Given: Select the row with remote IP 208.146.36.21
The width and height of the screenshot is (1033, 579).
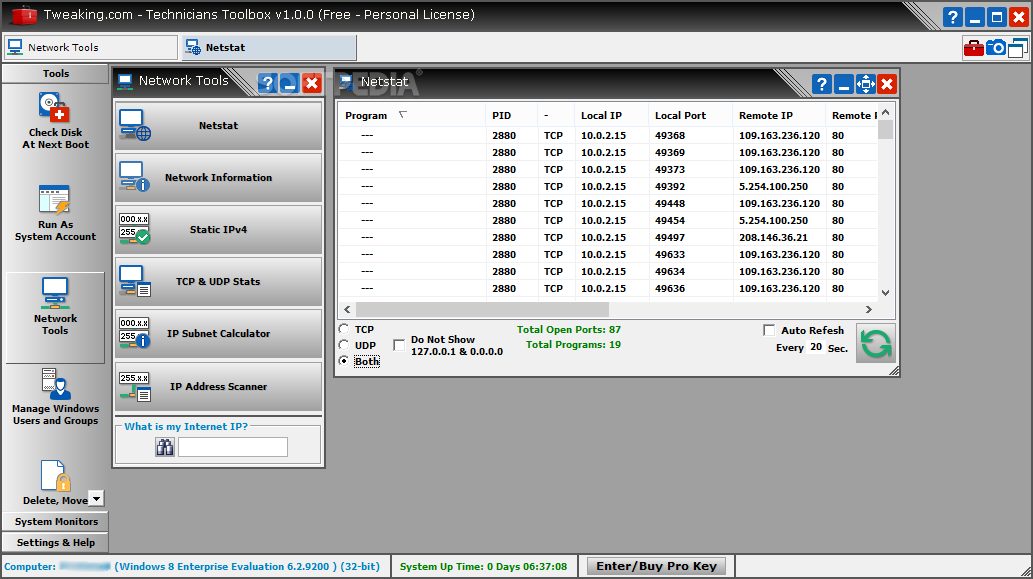Looking at the screenshot, I should pyautogui.click(x=608, y=237).
